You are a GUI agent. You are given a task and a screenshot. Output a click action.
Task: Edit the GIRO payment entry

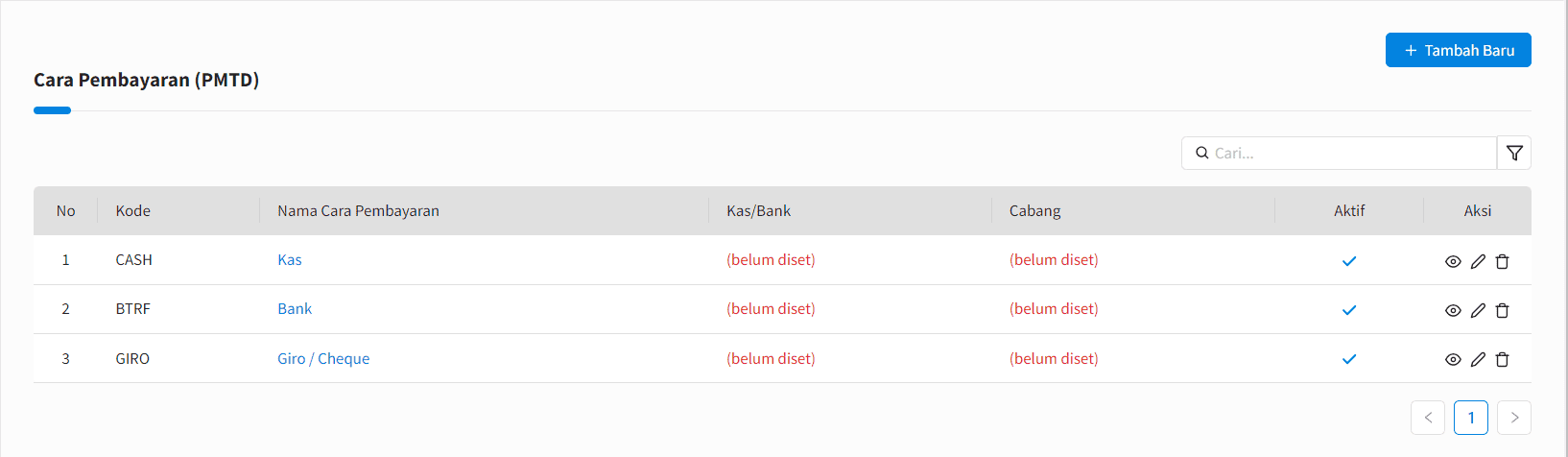click(1478, 359)
